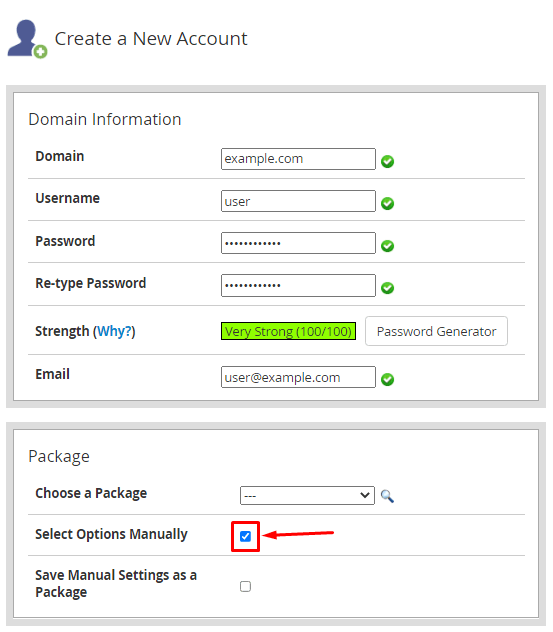553x632 pixels.
Task: Open the Choose a Package dropdown
Action: pos(307,495)
